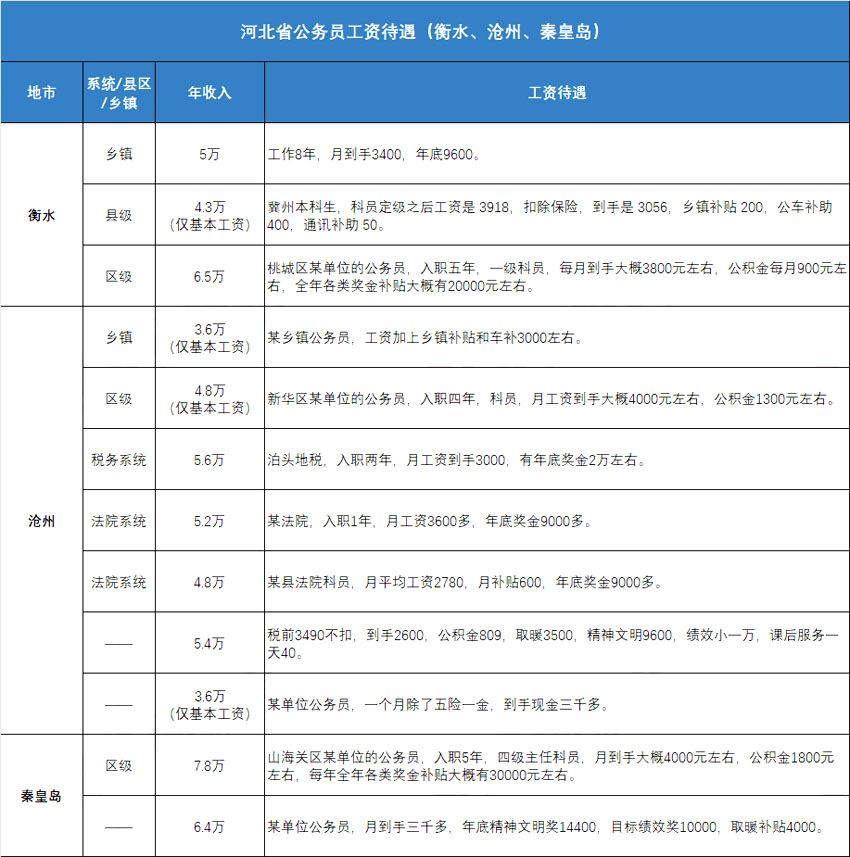Click the 年收入 column header
This screenshot has height=857, width=850.
click(210, 93)
